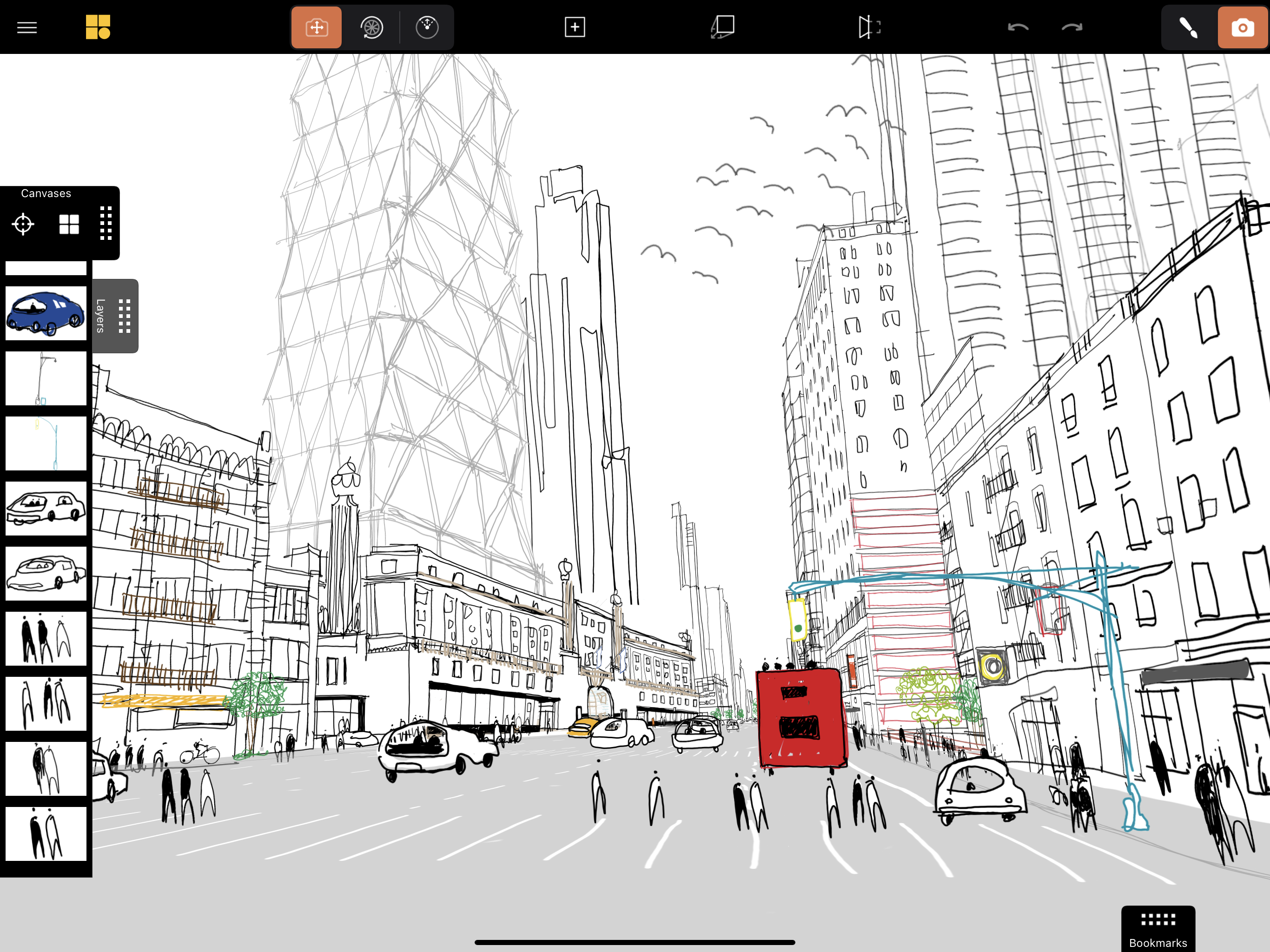Click the canvas transform tool icon
Screen dimensions: 1270x952
[723, 27]
